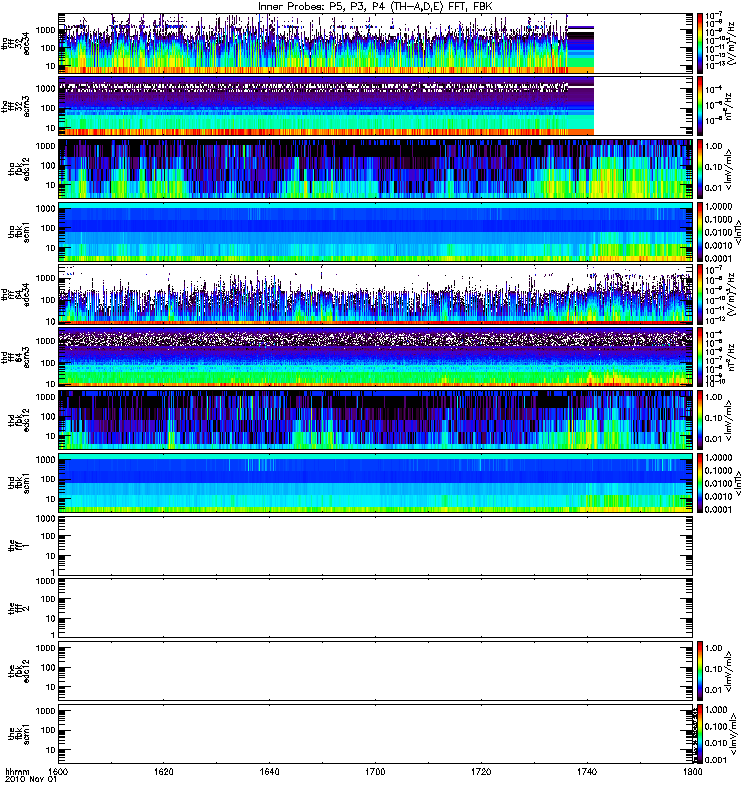This screenshot has width=750, height=800.
Task: Select the thd fff 64 scm3 spectrogram panel
Action: point(376,357)
